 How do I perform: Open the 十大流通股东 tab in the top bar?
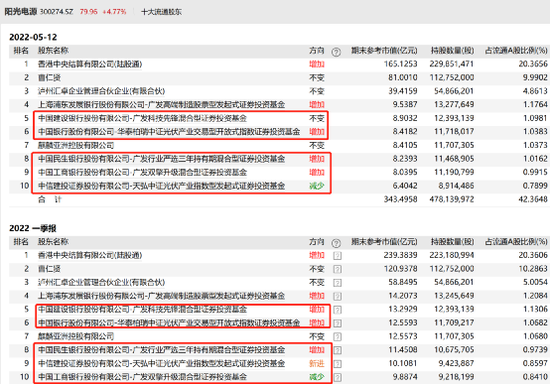pos(161,12)
